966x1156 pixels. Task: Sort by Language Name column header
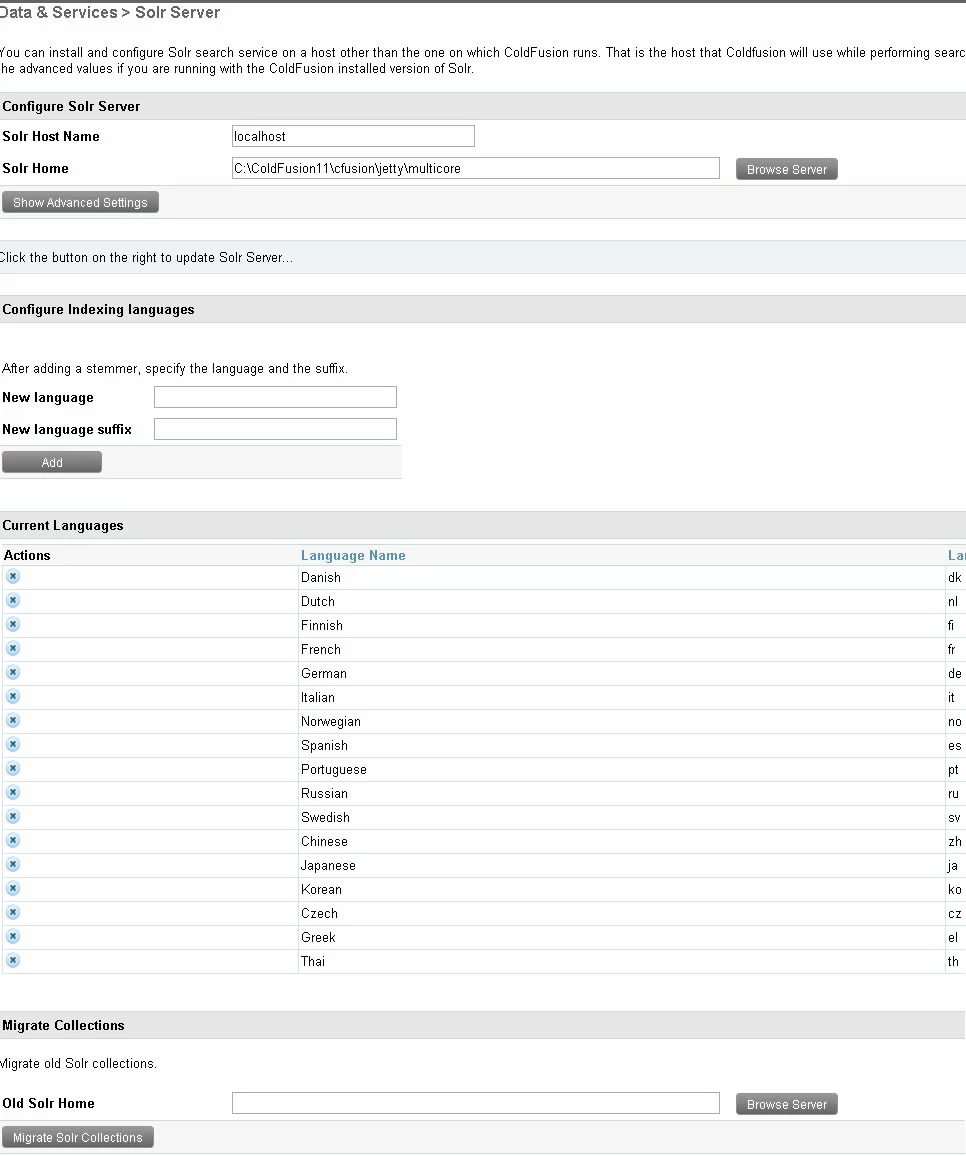coord(353,555)
